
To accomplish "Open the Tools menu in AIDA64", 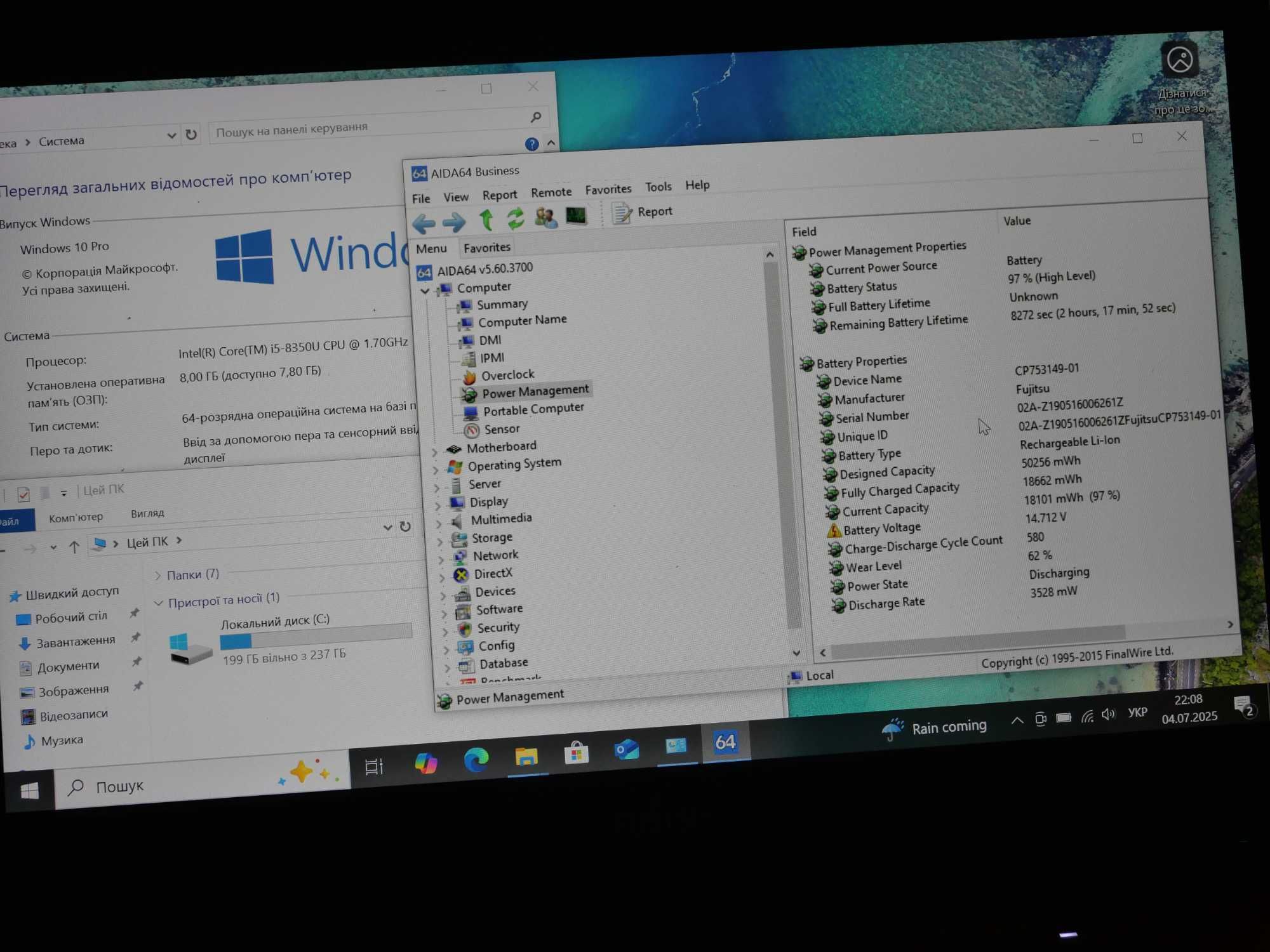I will point(658,187).
